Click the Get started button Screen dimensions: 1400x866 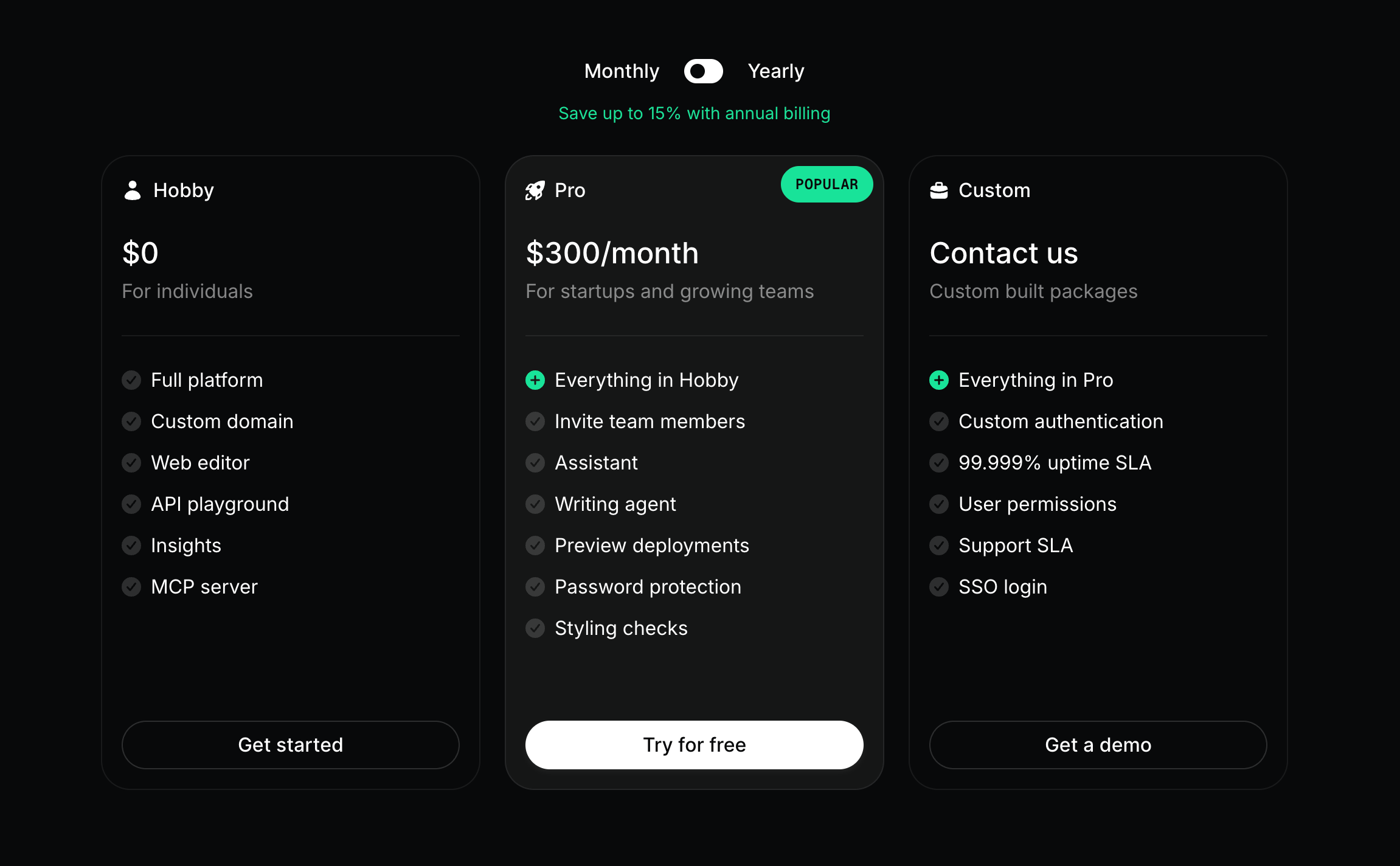290,744
